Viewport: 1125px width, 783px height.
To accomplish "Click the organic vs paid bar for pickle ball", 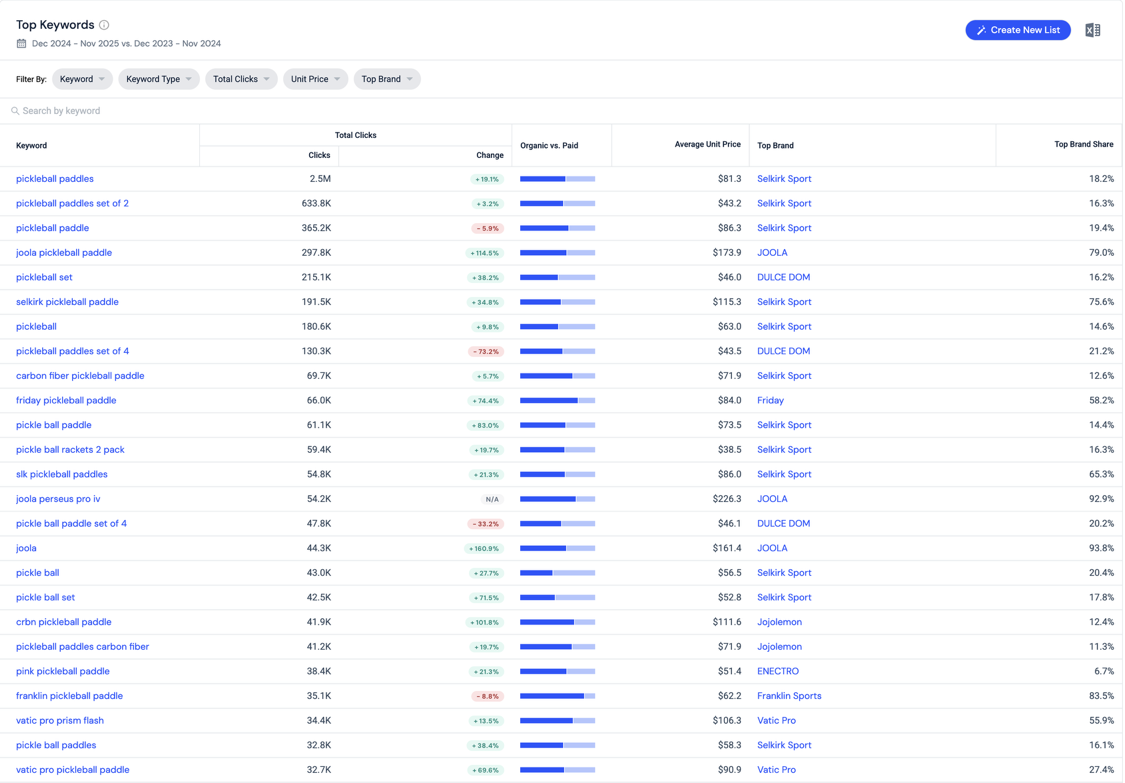I will click(557, 573).
